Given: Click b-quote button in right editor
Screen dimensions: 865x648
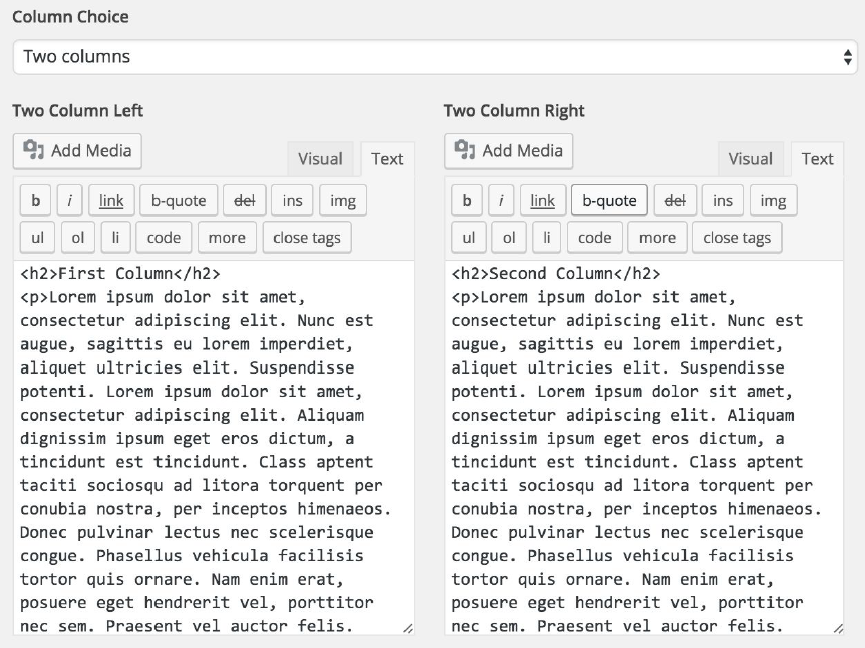Looking at the screenshot, I should [x=609, y=201].
